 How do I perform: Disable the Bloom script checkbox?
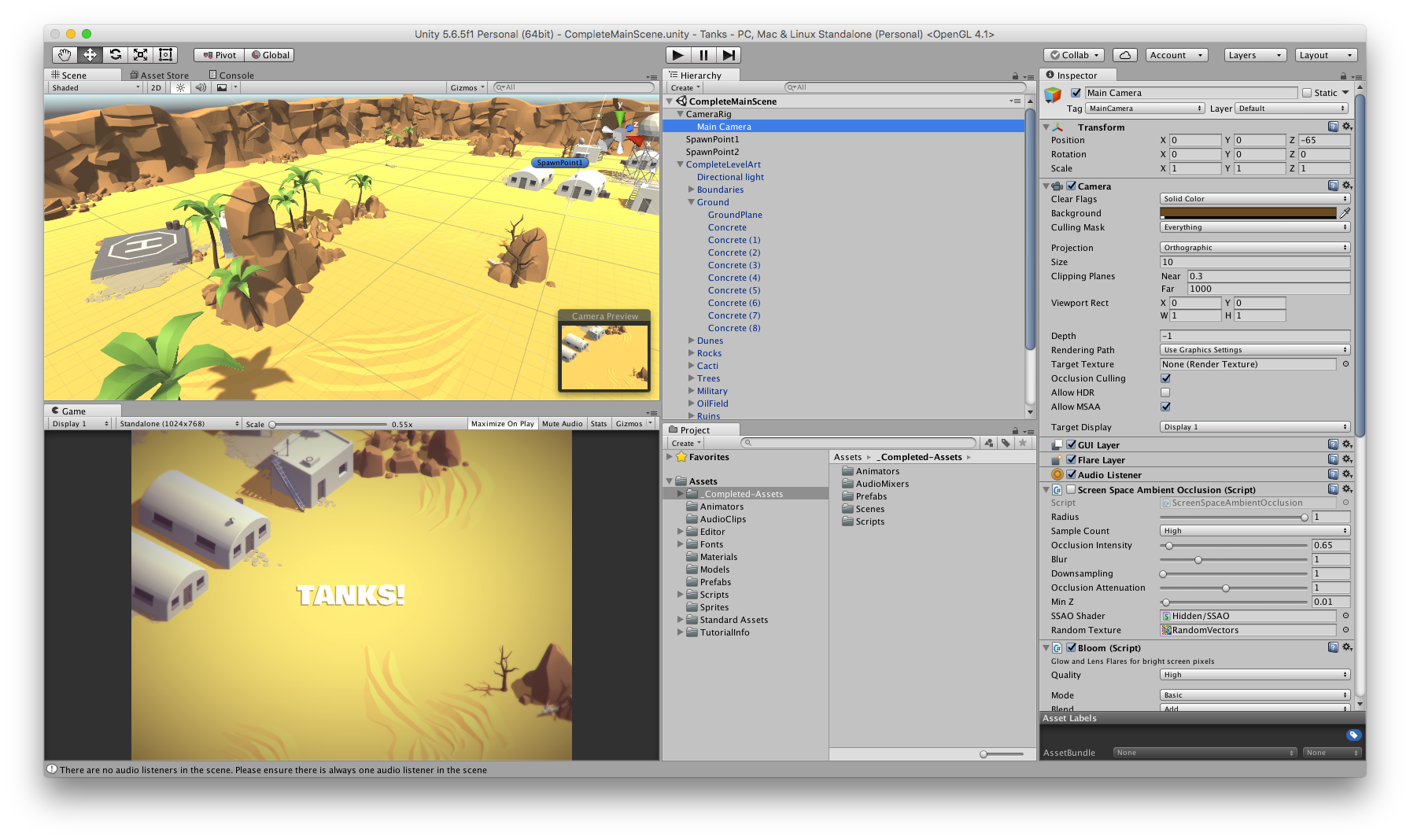click(x=1071, y=647)
